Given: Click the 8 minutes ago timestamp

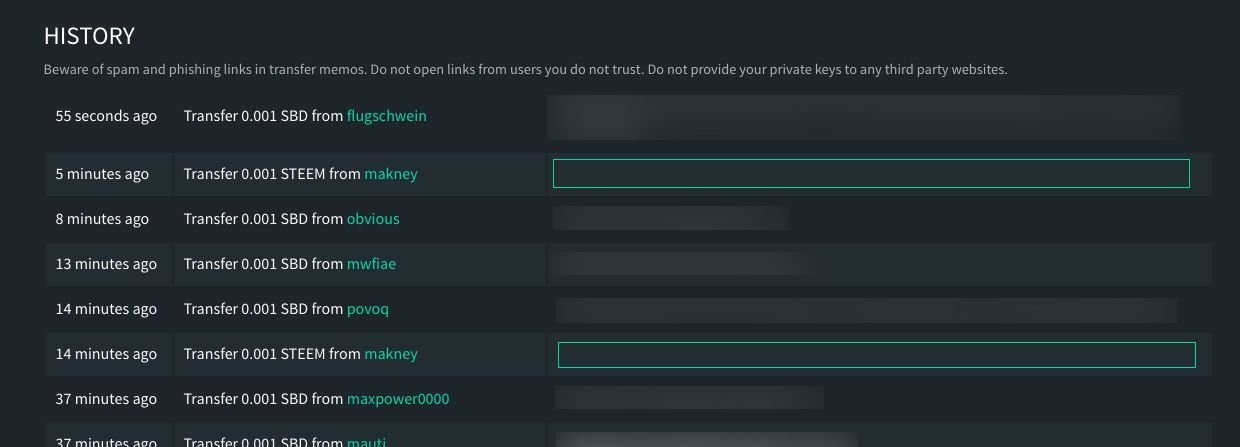Looking at the screenshot, I should (x=102, y=219).
